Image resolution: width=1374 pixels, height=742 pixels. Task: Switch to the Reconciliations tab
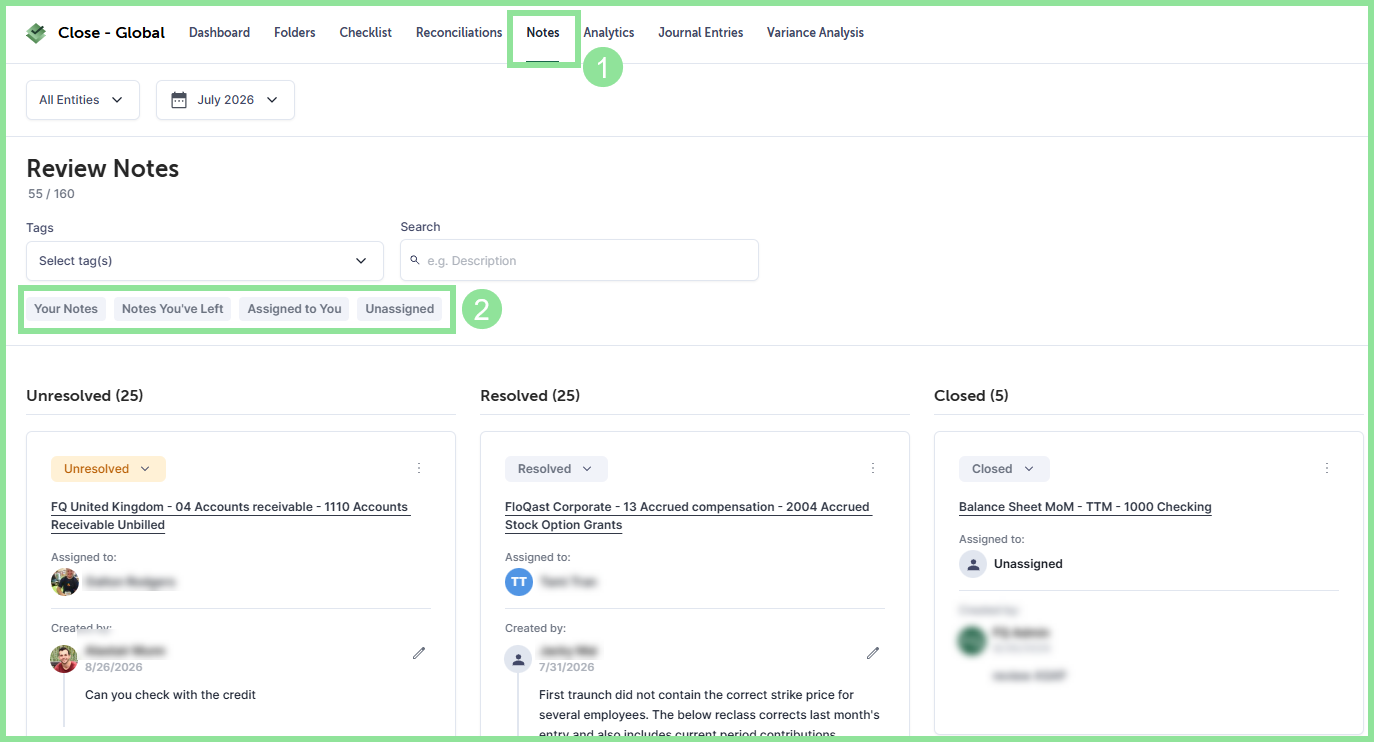(459, 33)
